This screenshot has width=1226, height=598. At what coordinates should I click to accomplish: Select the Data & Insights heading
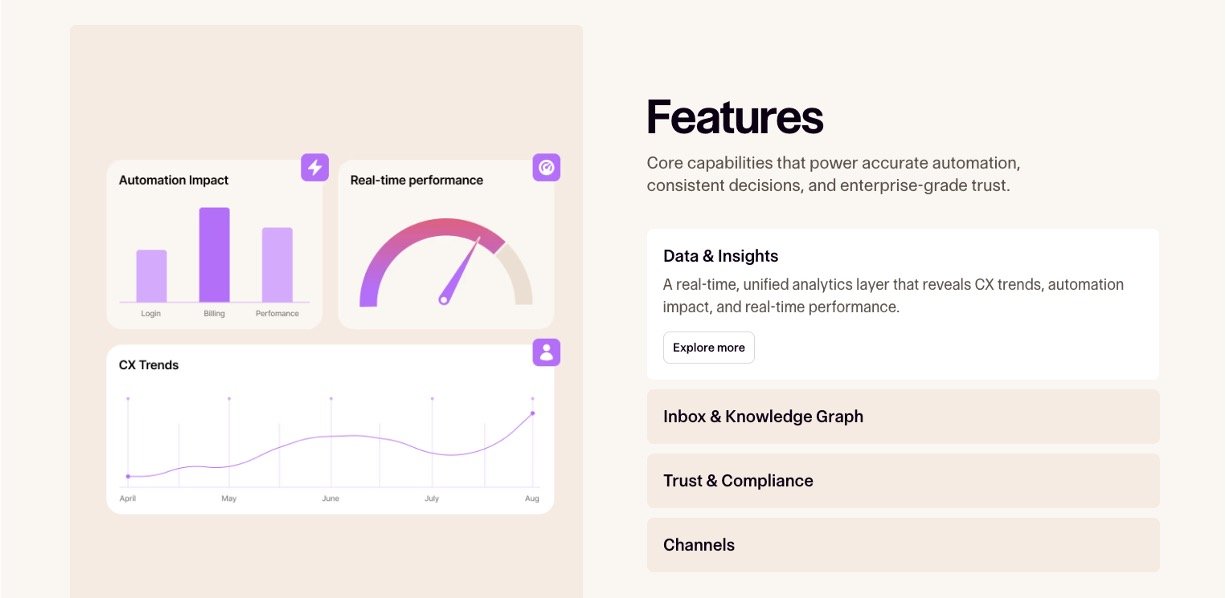pyautogui.click(x=720, y=256)
